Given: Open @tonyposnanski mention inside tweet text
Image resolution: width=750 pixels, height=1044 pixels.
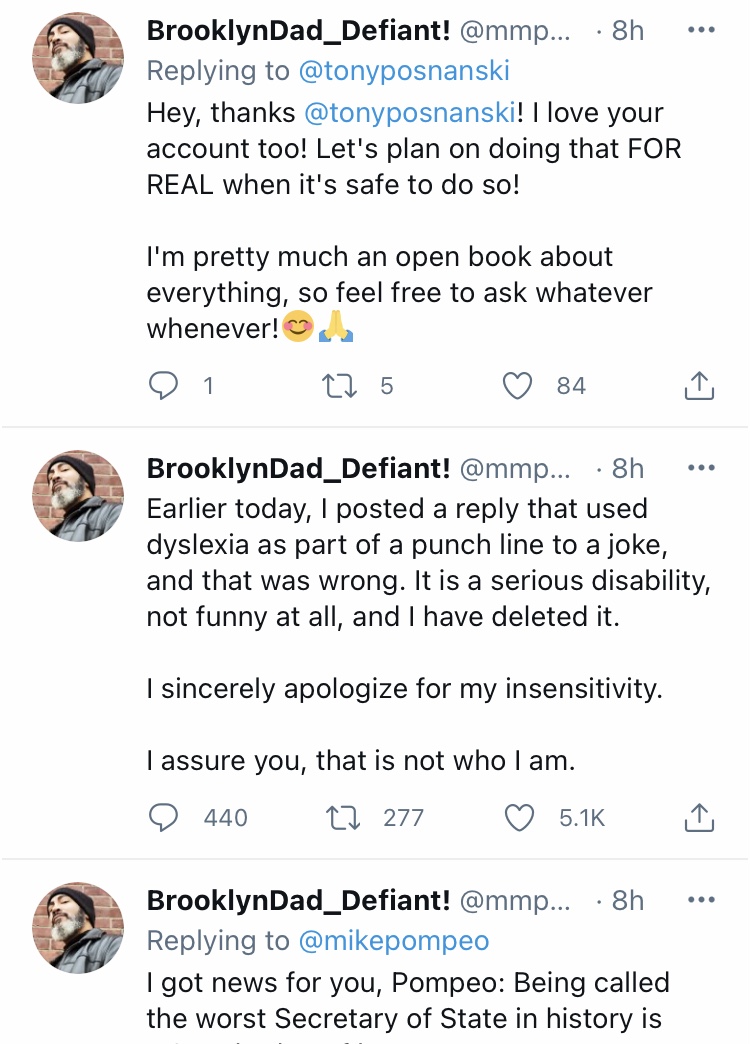Looking at the screenshot, I should click(410, 113).
